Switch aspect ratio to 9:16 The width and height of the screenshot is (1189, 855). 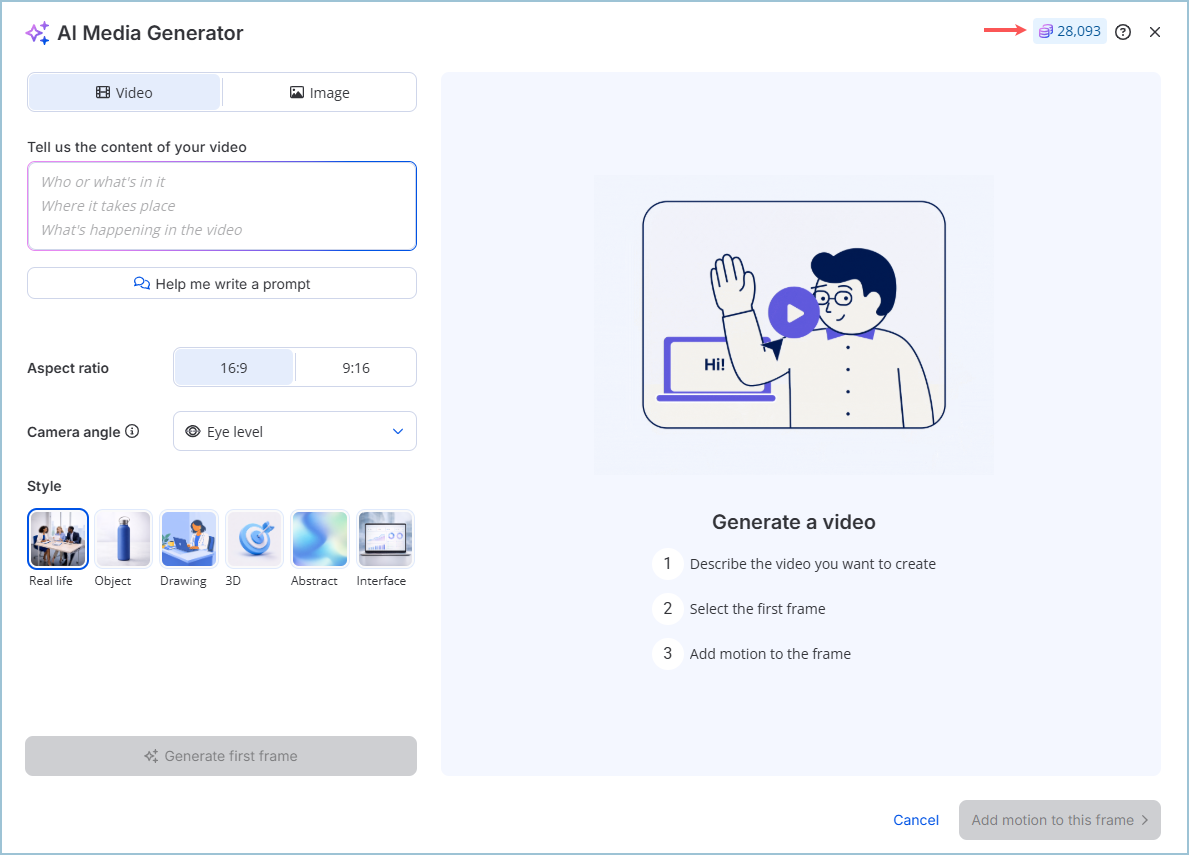[356, 368]
